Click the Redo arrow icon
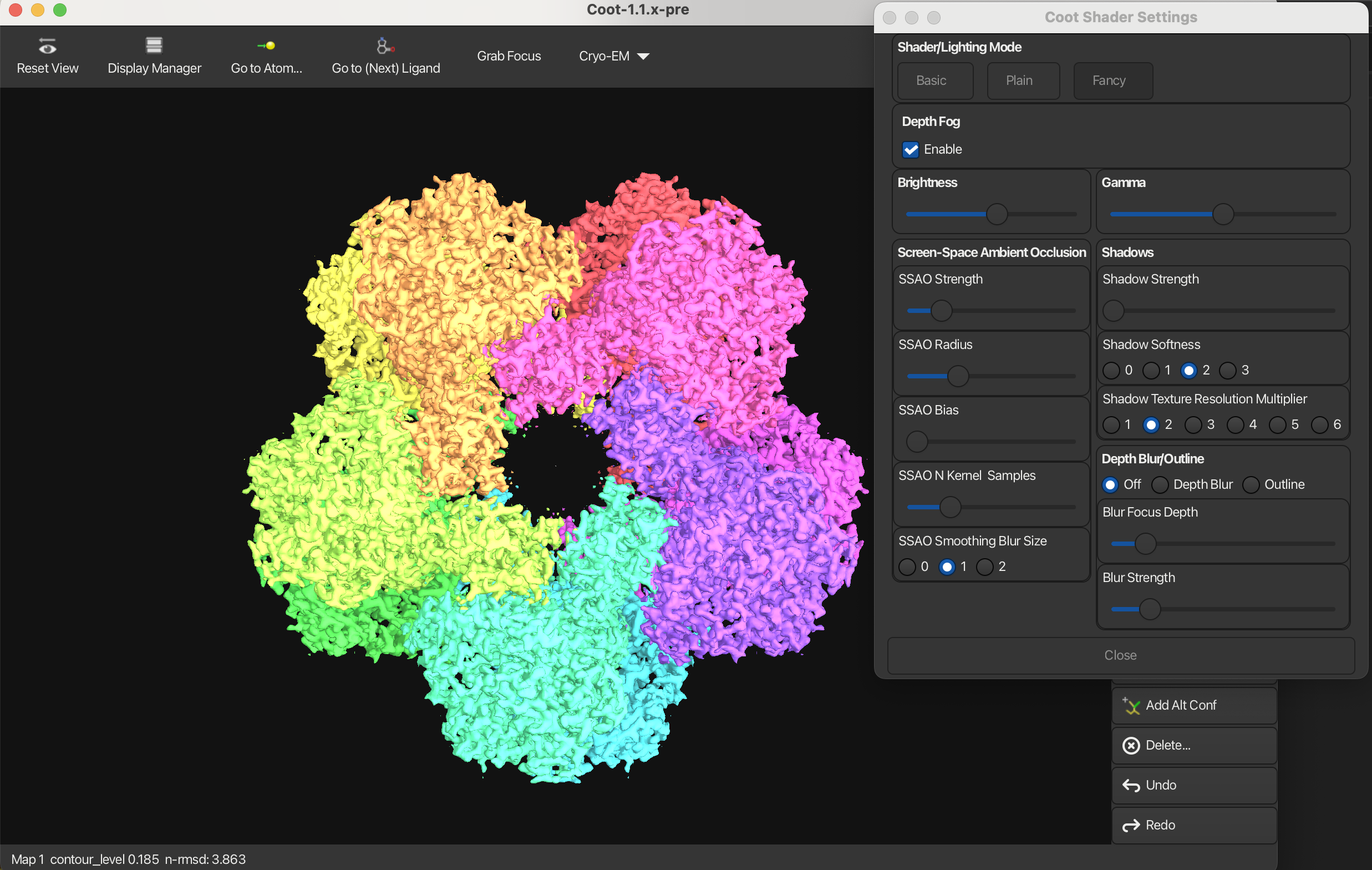Viewport: 1372px width, 870px height. pyautogui.click(x=1131, y=826)
